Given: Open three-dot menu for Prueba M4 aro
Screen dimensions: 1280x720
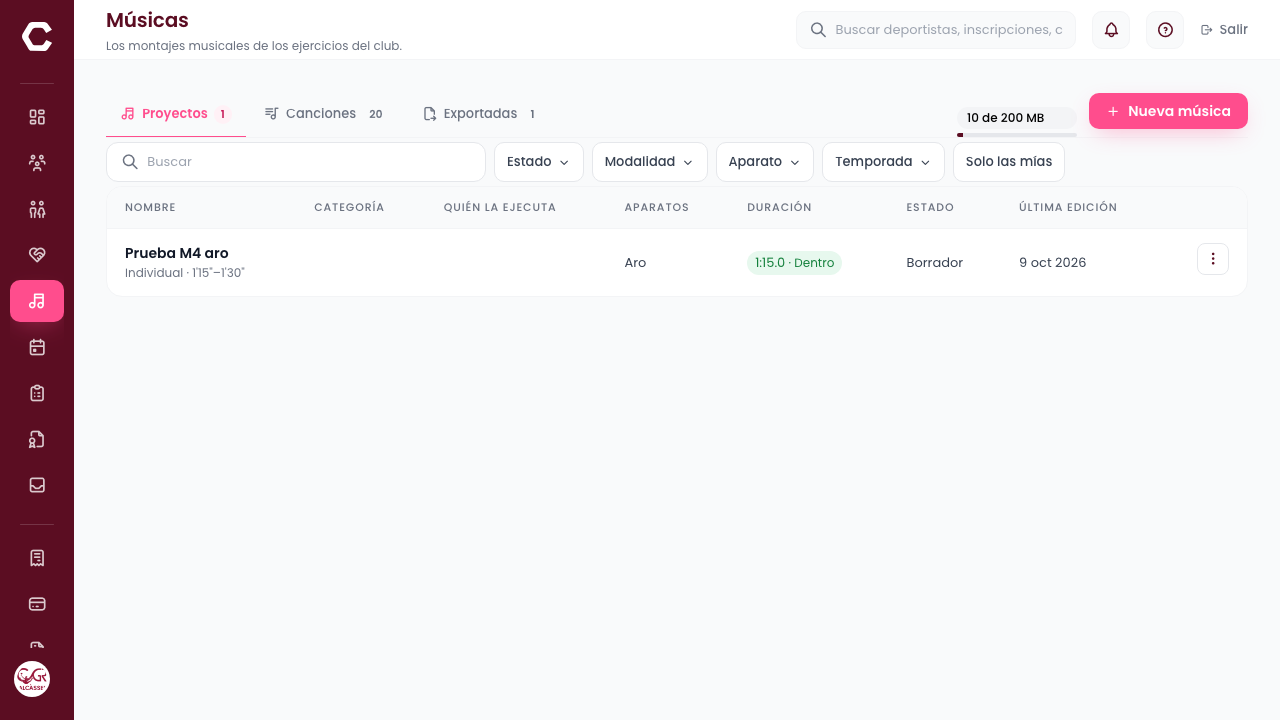Looking at the screenshot, I should pyautogui.click(x=1213, y=259).
